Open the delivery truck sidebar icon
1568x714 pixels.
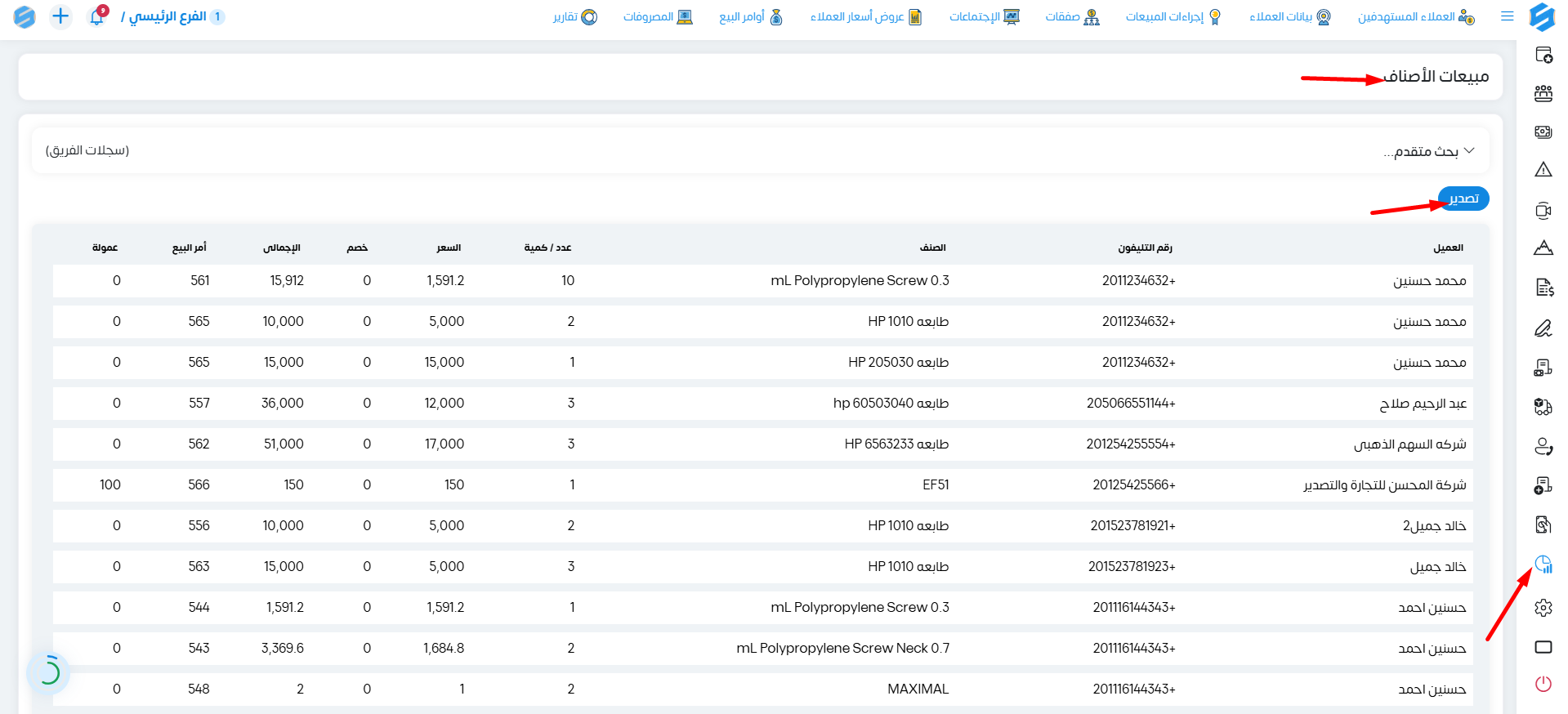1543,407
